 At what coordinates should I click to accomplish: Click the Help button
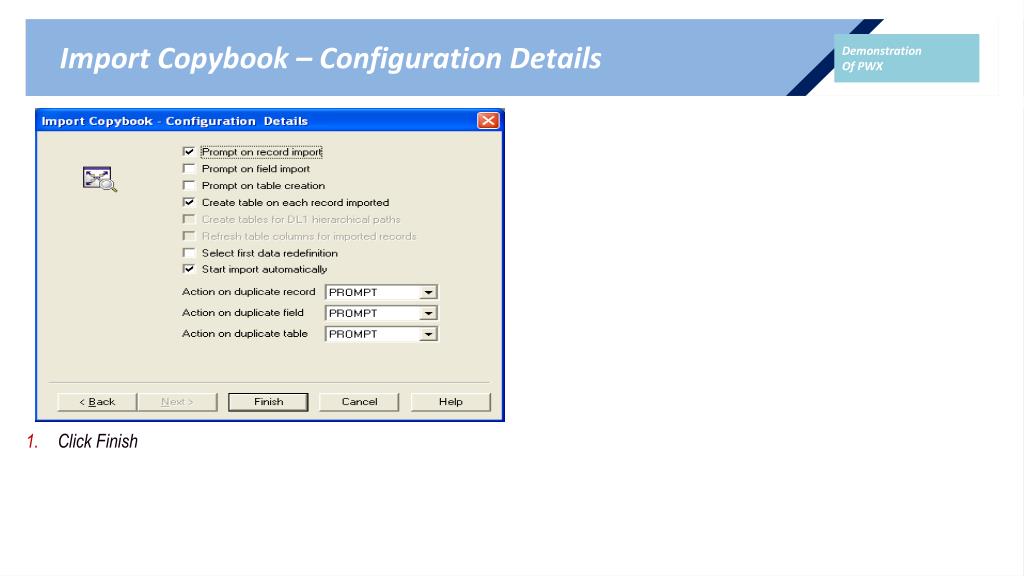pyautogui.click(x=451, y=402)
